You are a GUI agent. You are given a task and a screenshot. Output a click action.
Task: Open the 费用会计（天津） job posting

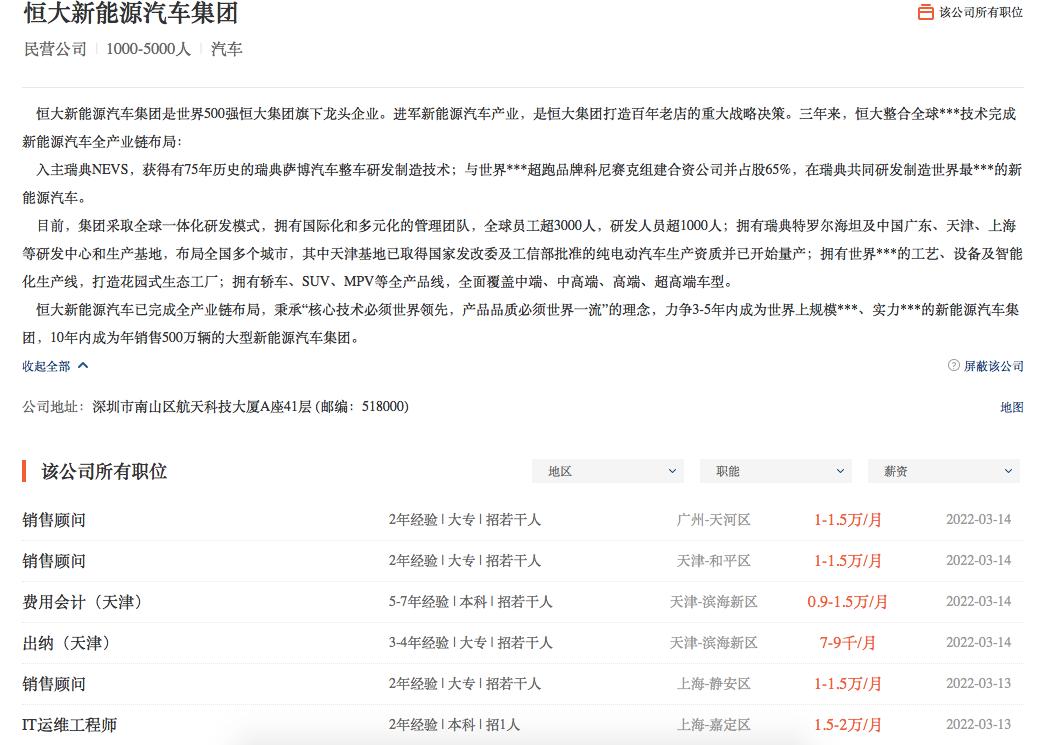tap(82, 602)
